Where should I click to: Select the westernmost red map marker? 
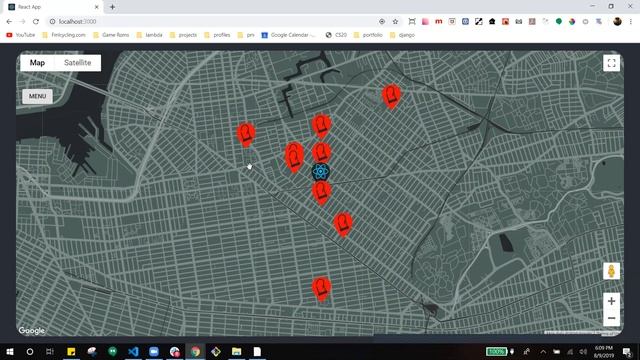(x=246, y=135)
